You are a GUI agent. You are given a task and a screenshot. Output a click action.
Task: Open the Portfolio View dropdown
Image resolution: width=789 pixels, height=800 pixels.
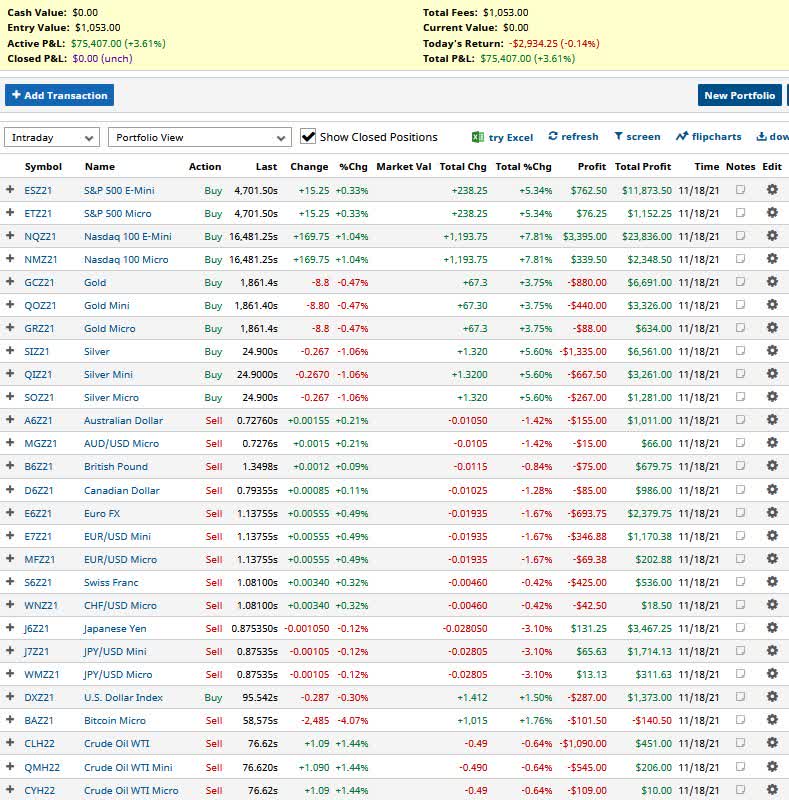(x=198, y=138)
